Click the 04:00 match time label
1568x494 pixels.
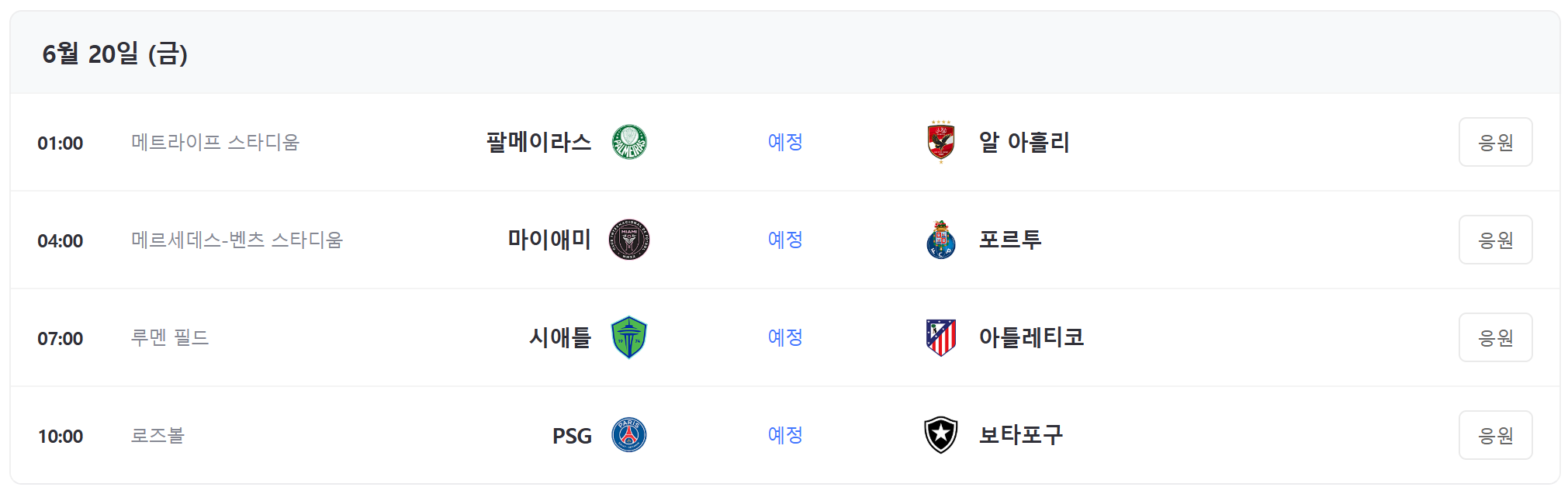coord(61,240)
